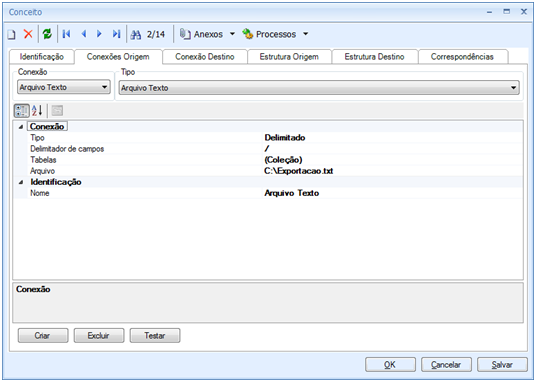Click the Processos gears icon
The image size is (536, 382).
247,34
